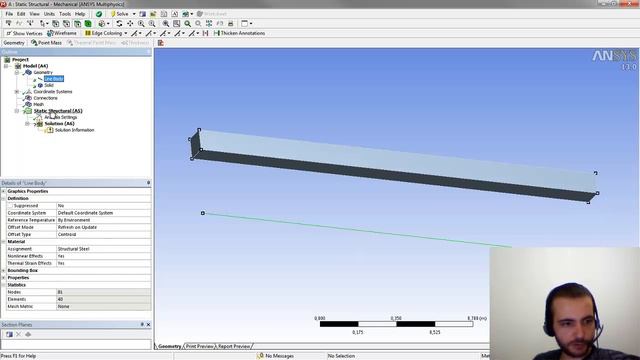
Task: Close the Section Planes panel
Action: pos(148,324)
